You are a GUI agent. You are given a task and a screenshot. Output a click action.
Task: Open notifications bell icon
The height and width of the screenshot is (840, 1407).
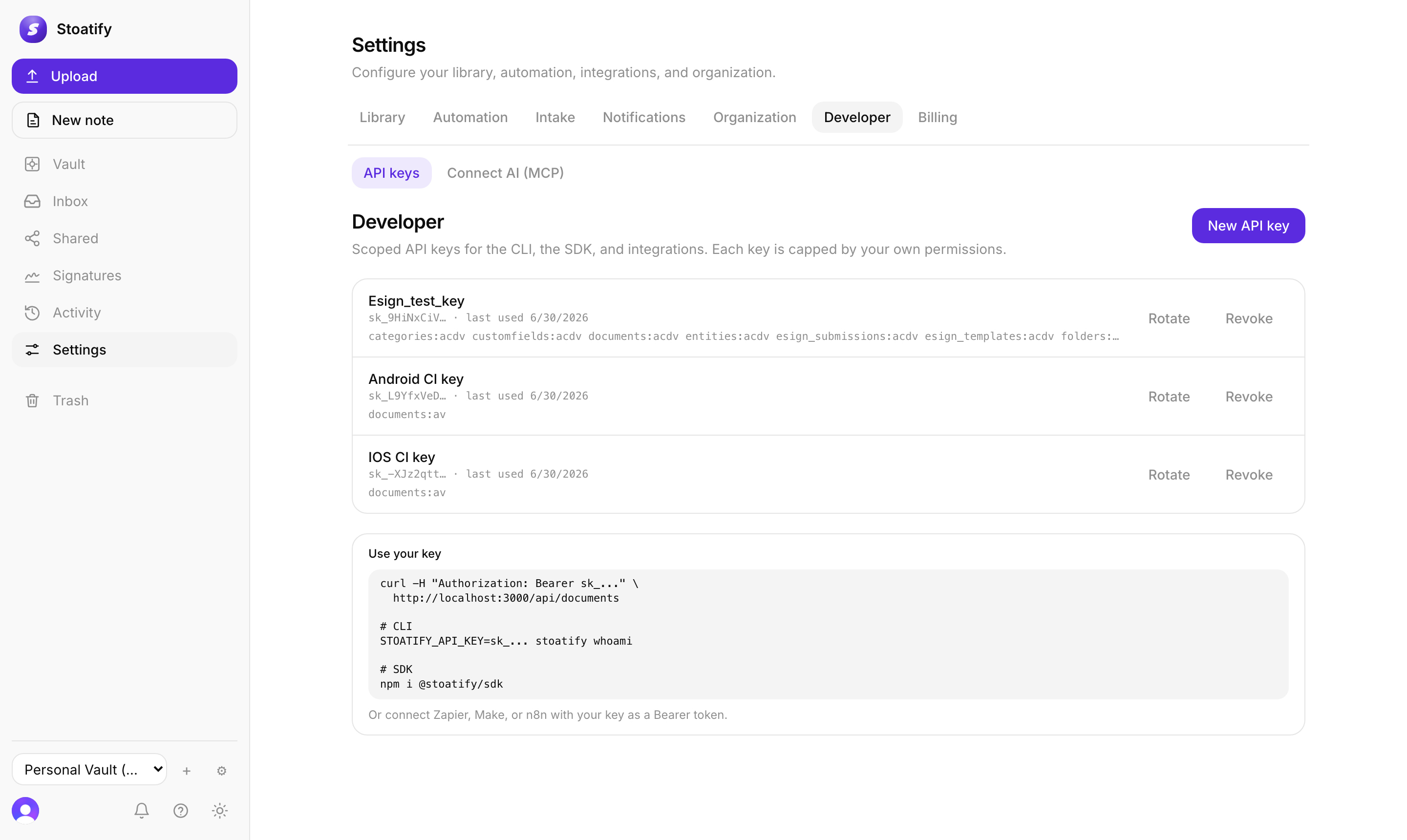click(142, 811)
